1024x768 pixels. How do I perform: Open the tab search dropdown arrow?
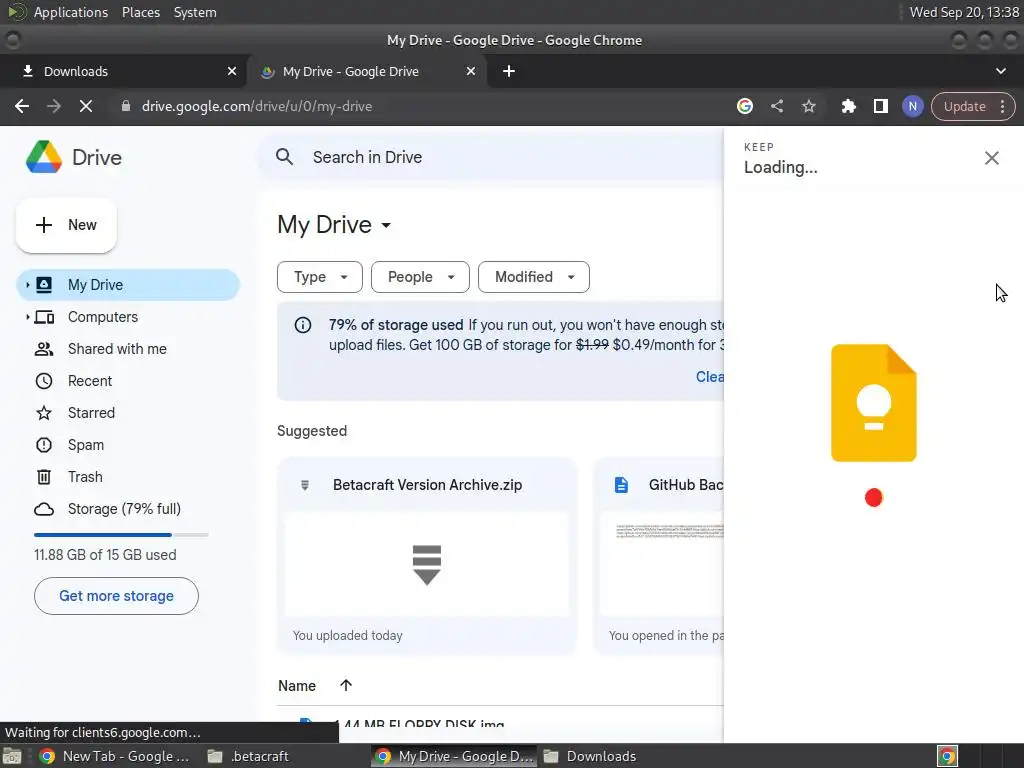[1000, 71]
